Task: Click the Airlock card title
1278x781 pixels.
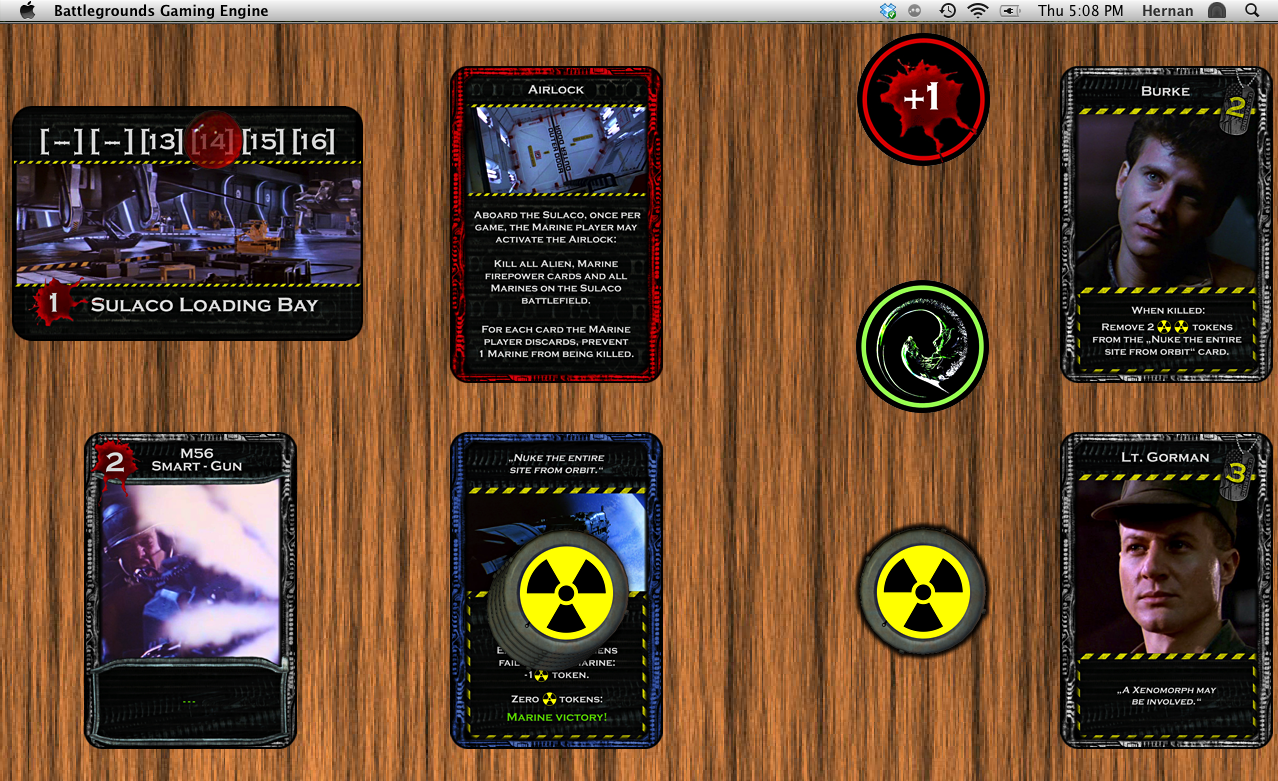Action: click(x=556, y=90)
